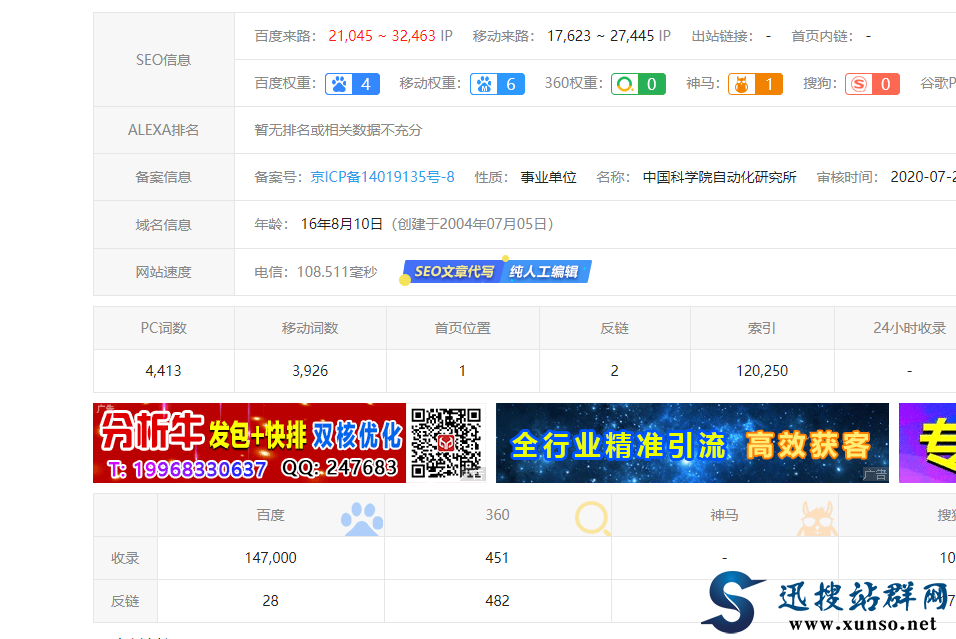The height and width of the screenshot is (639, 956).
Task: Click the 事业单位 nature value
Action: [x=549, y=177]
